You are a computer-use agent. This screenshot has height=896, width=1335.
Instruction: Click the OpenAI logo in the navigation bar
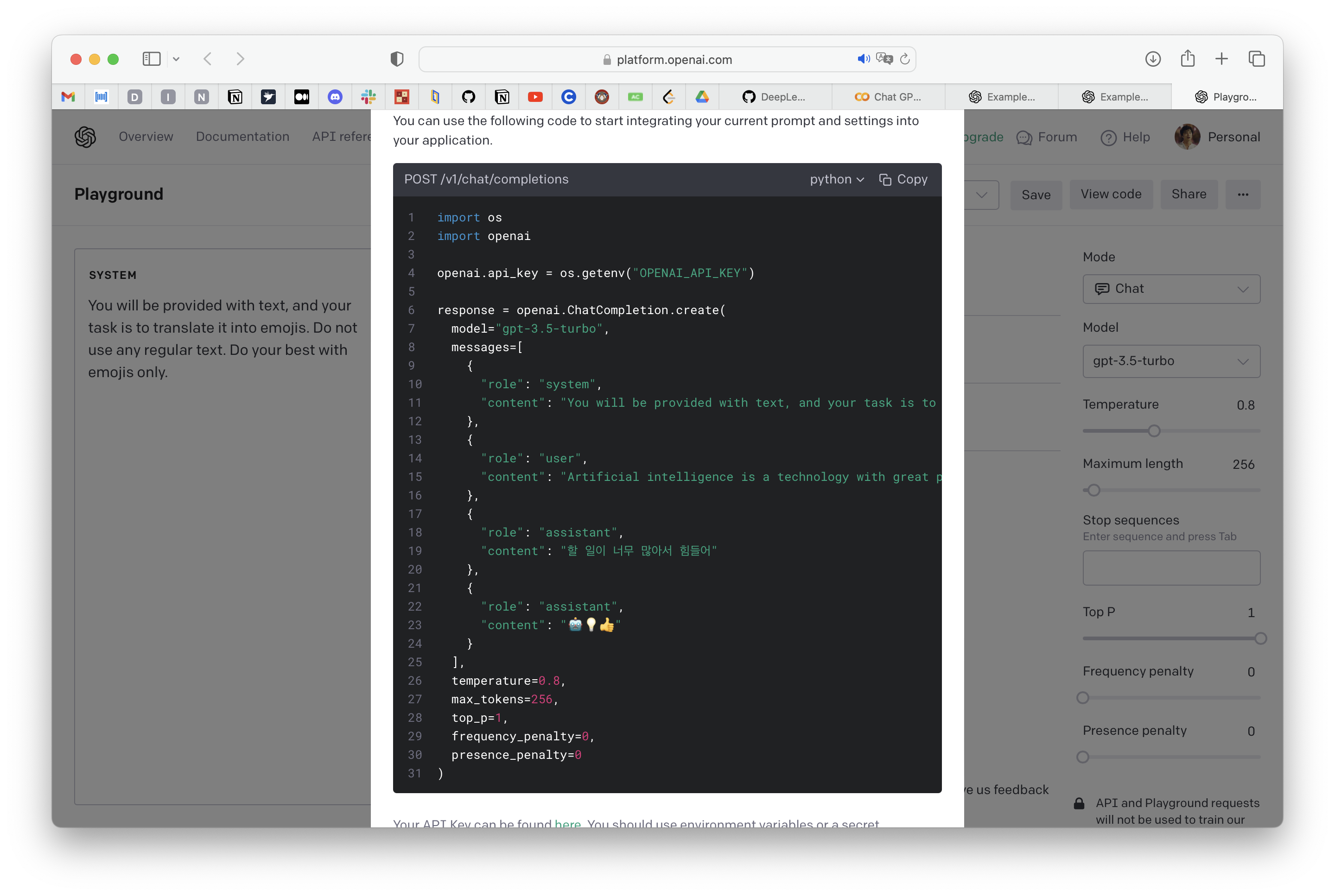[x=85, y=137]
